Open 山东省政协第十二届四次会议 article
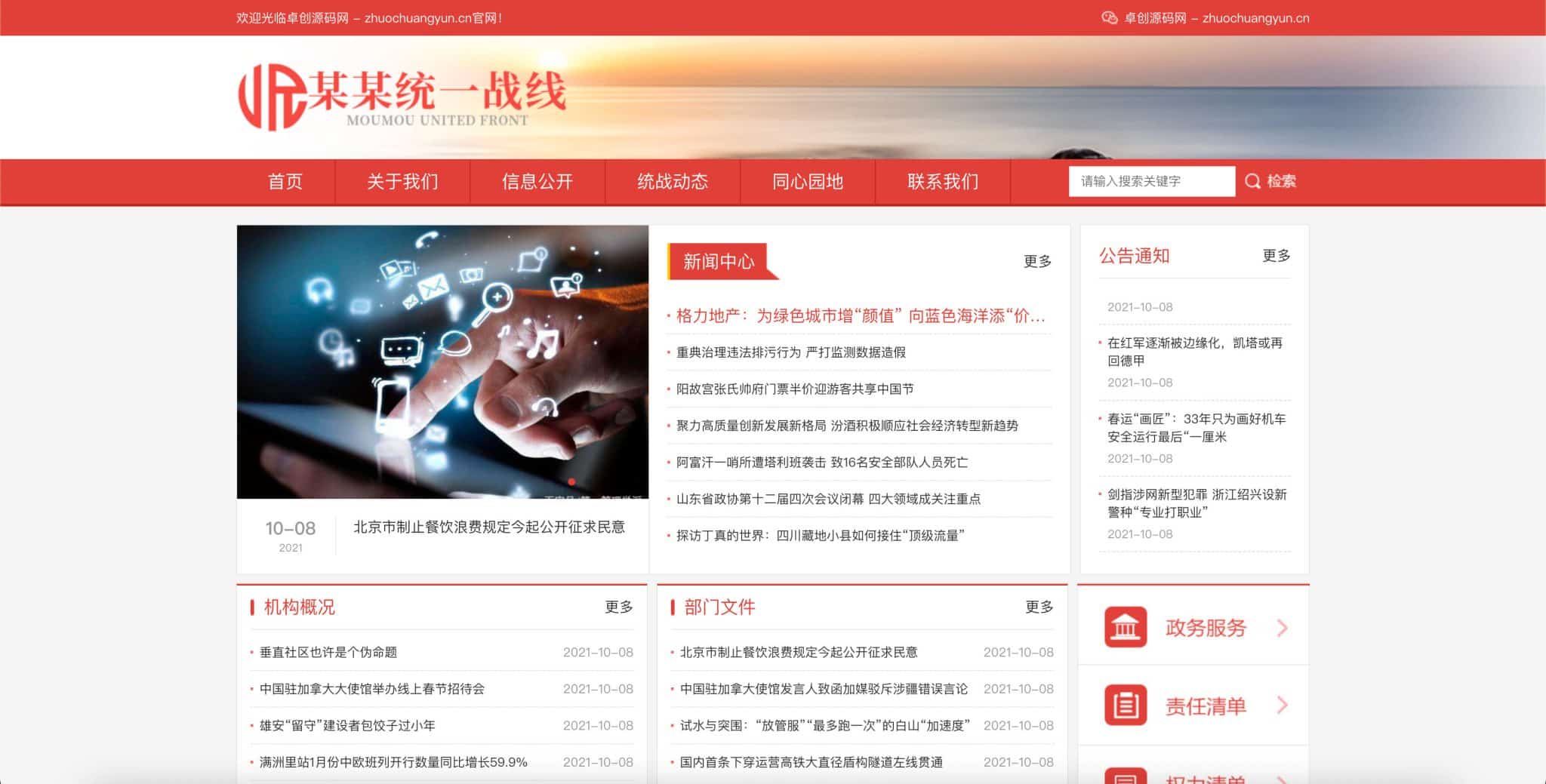The width and height of the screenshot is (1546, 784). (x=828, y=499)
